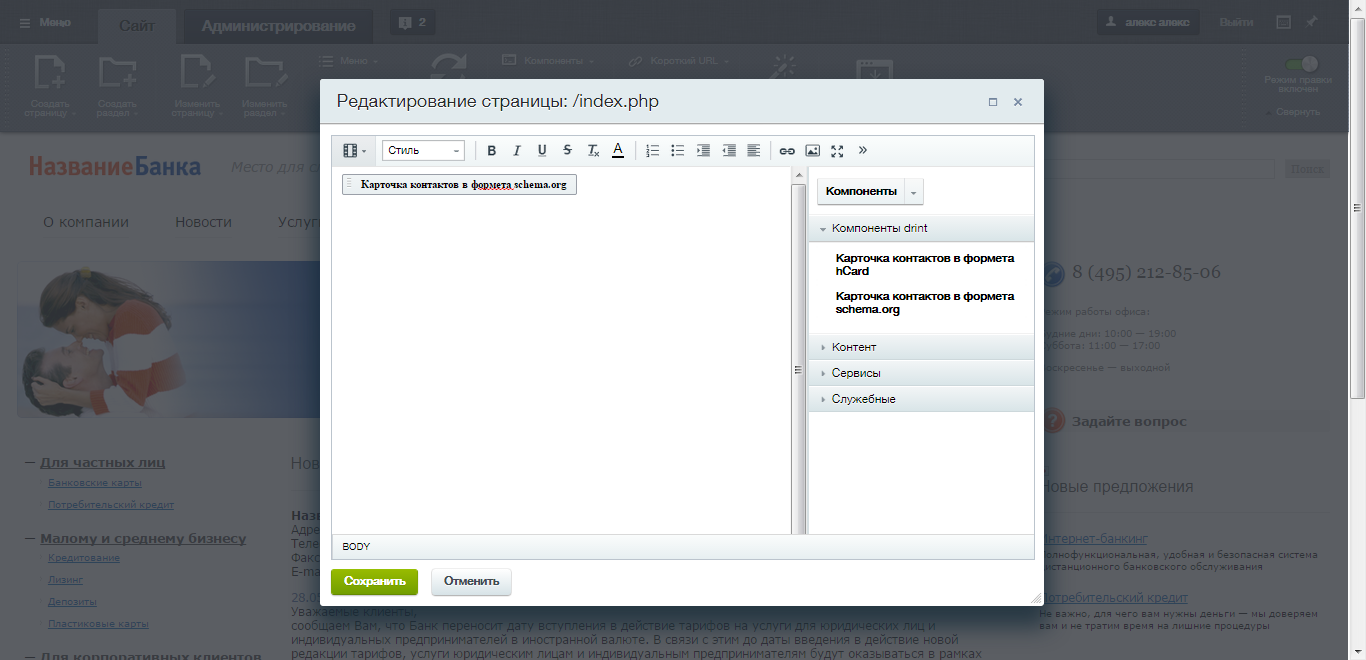This screenshot has width=1366, height=660.
Task: Cancel editing with Отменить
Action: (471, 582)
